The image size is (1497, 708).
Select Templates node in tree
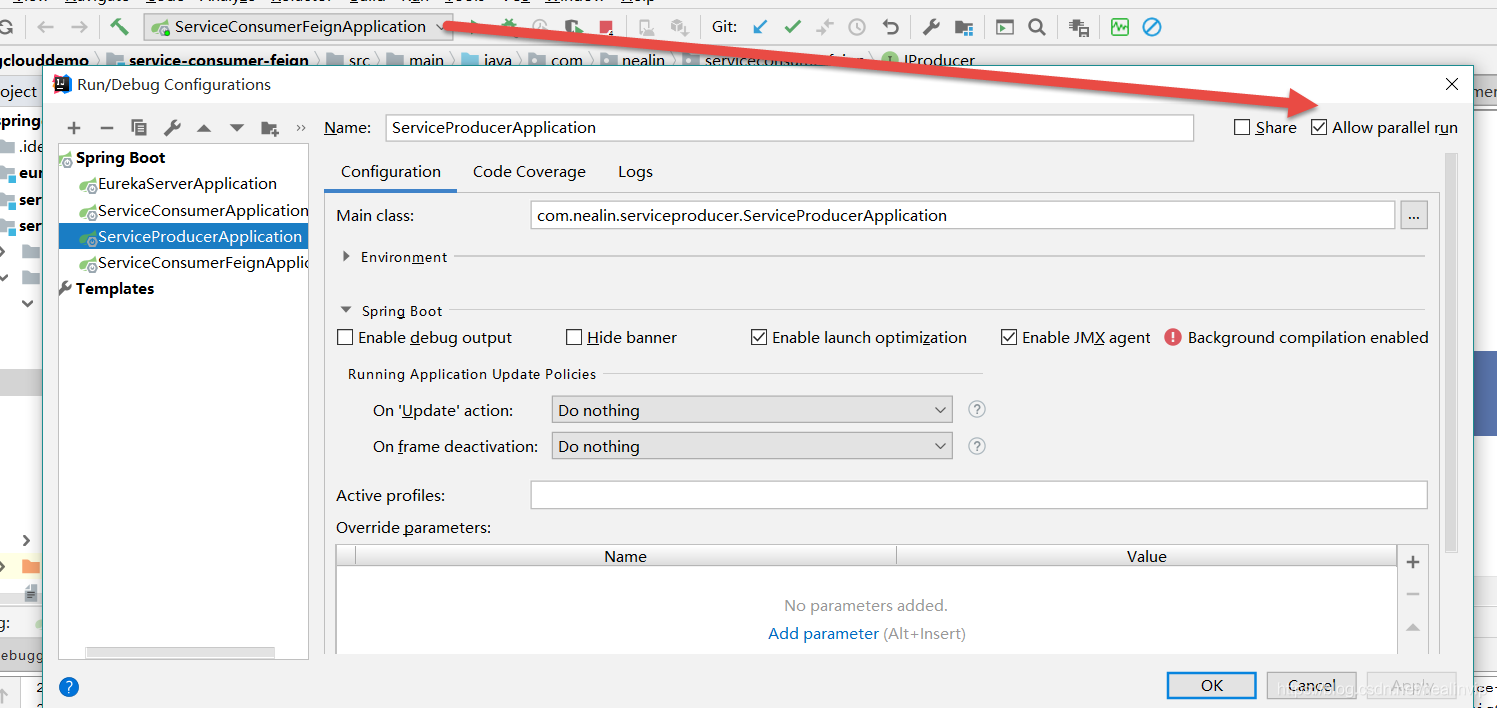[114, 289]
